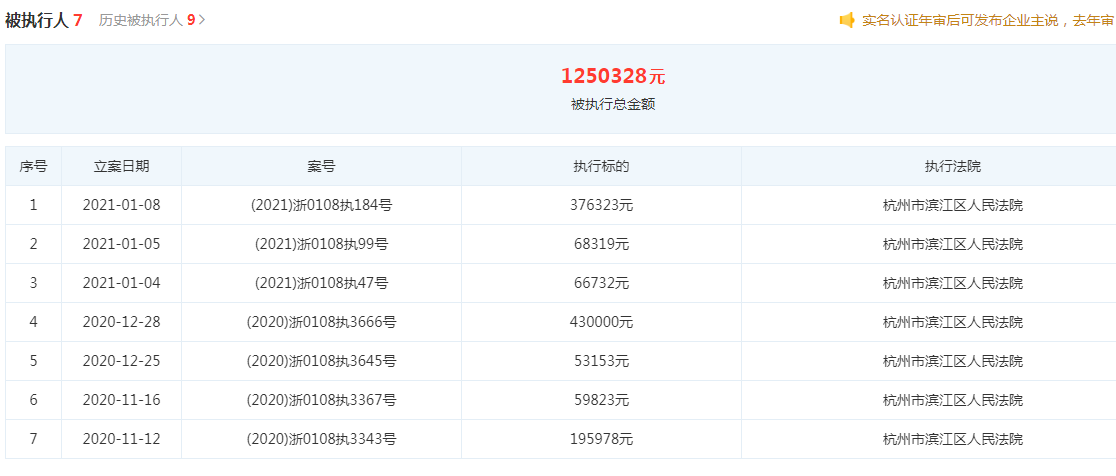Click case number (2021)浙0108执99号
The image size is (1116, 476).
[x=322, y=245]
